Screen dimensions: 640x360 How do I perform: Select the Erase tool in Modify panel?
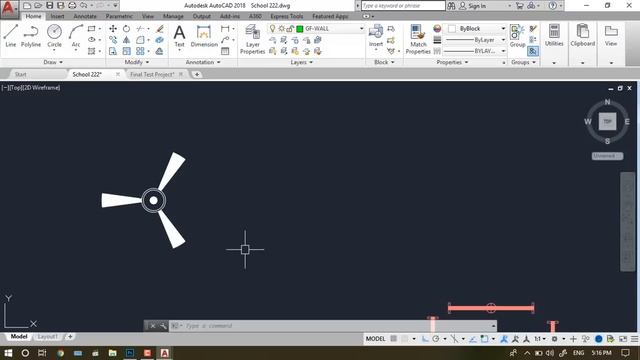(x=160, y=29)
